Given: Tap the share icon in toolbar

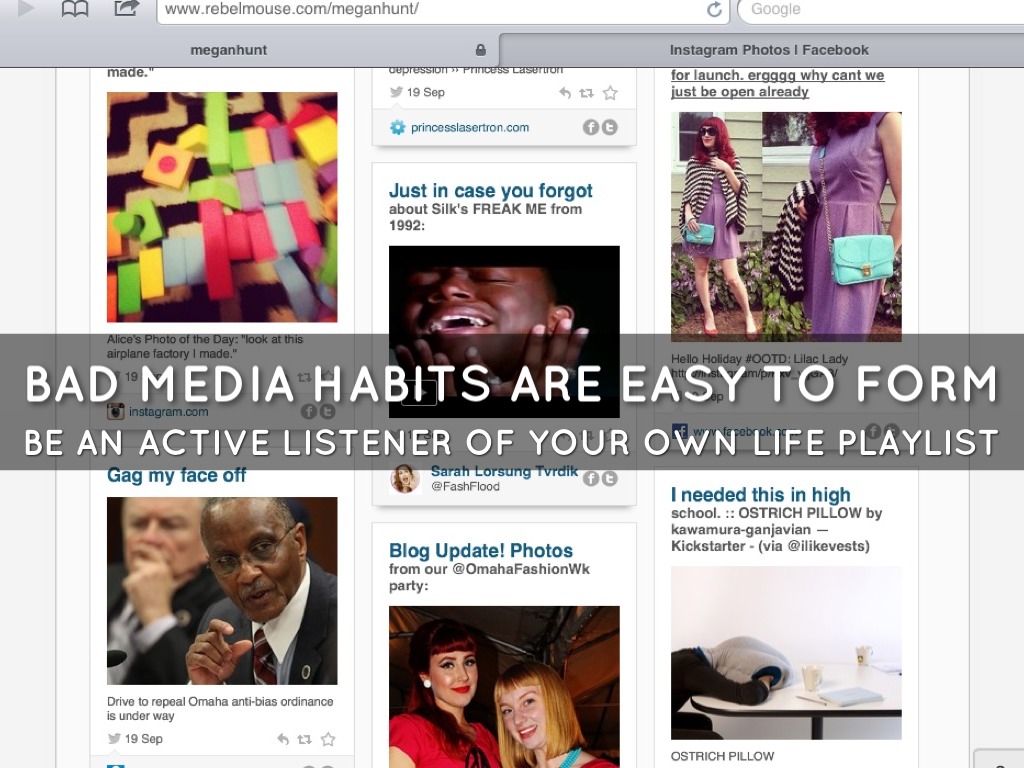Looking at the screenshot, I should (x=127, y=9).
